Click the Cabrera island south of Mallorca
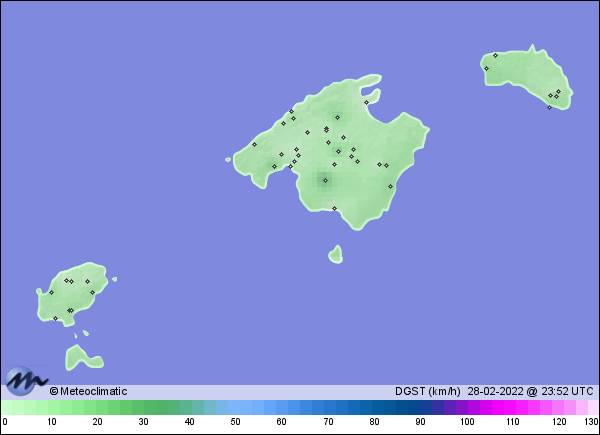 point(336,255)
